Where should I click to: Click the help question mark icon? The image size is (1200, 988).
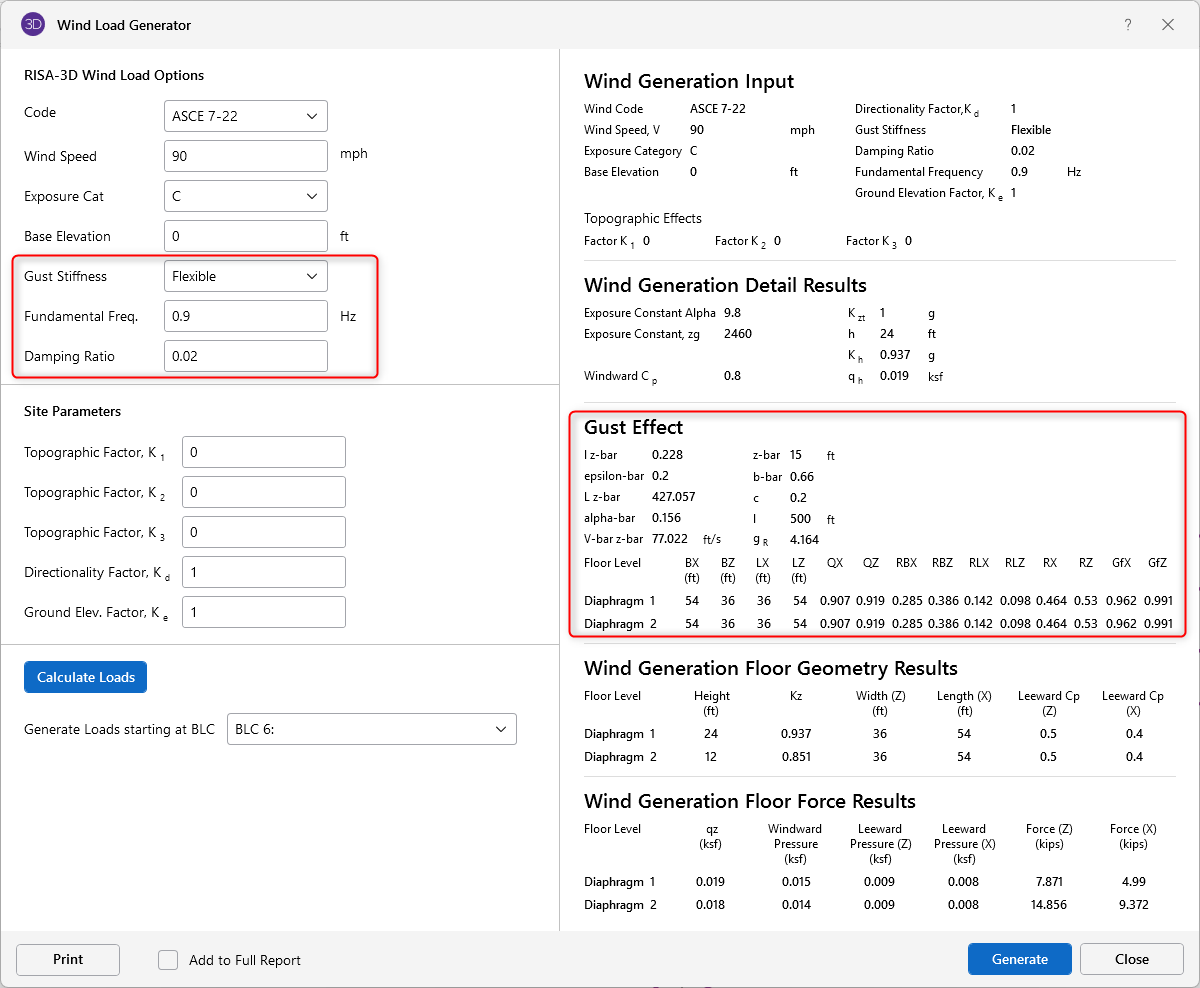tap(1128, 25)
